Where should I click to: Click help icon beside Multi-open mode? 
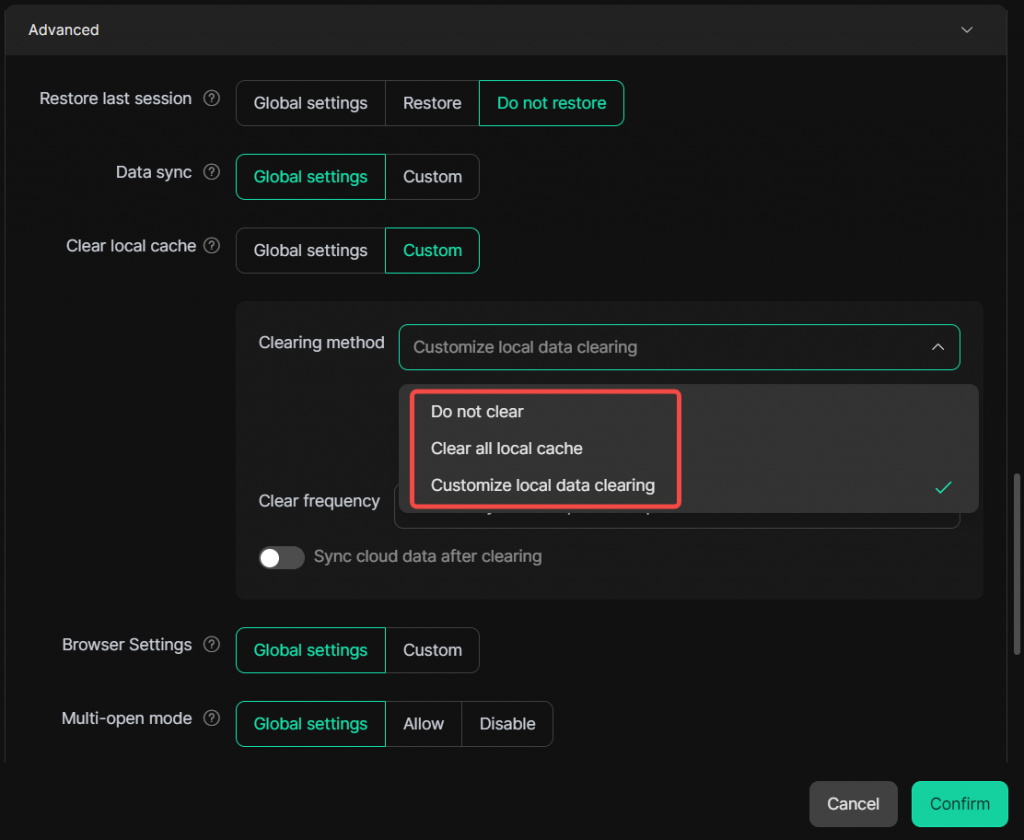pos(211,719)
